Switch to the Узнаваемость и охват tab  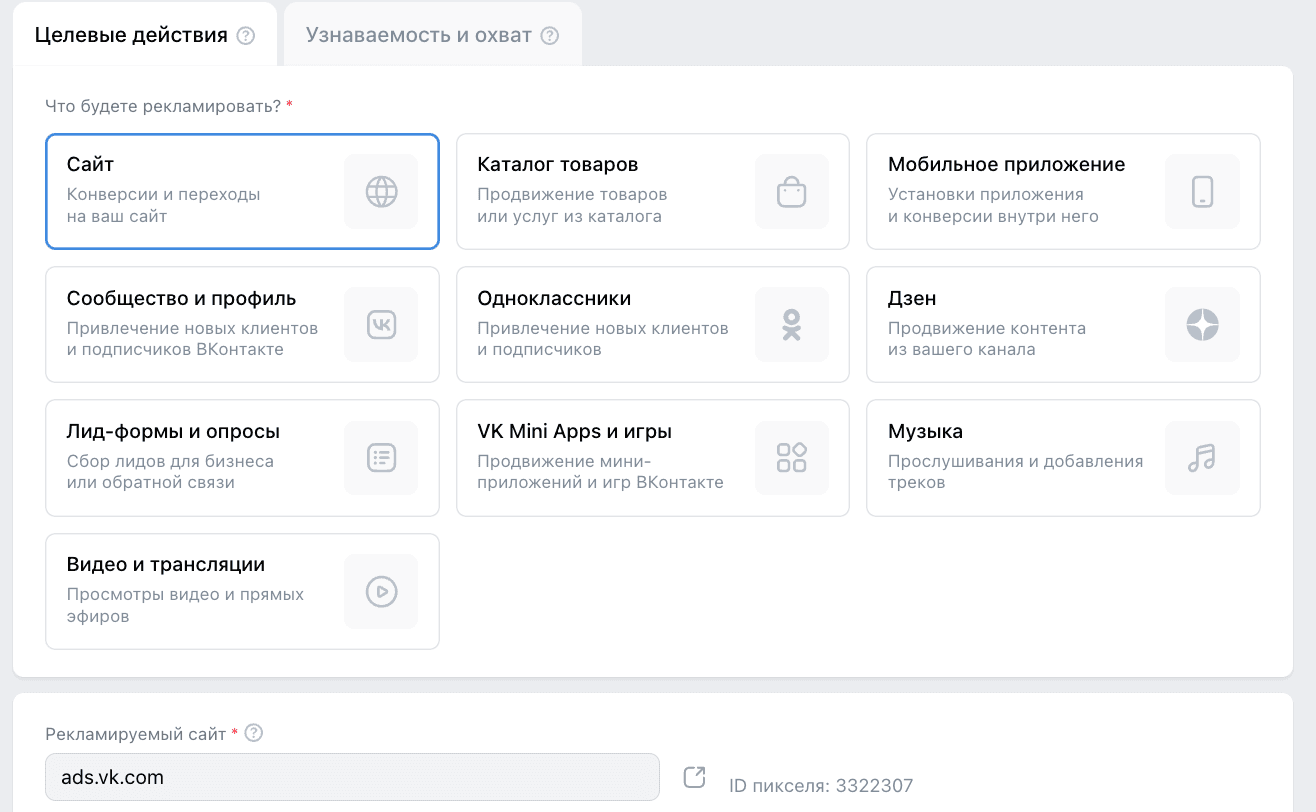pos(432,35)
